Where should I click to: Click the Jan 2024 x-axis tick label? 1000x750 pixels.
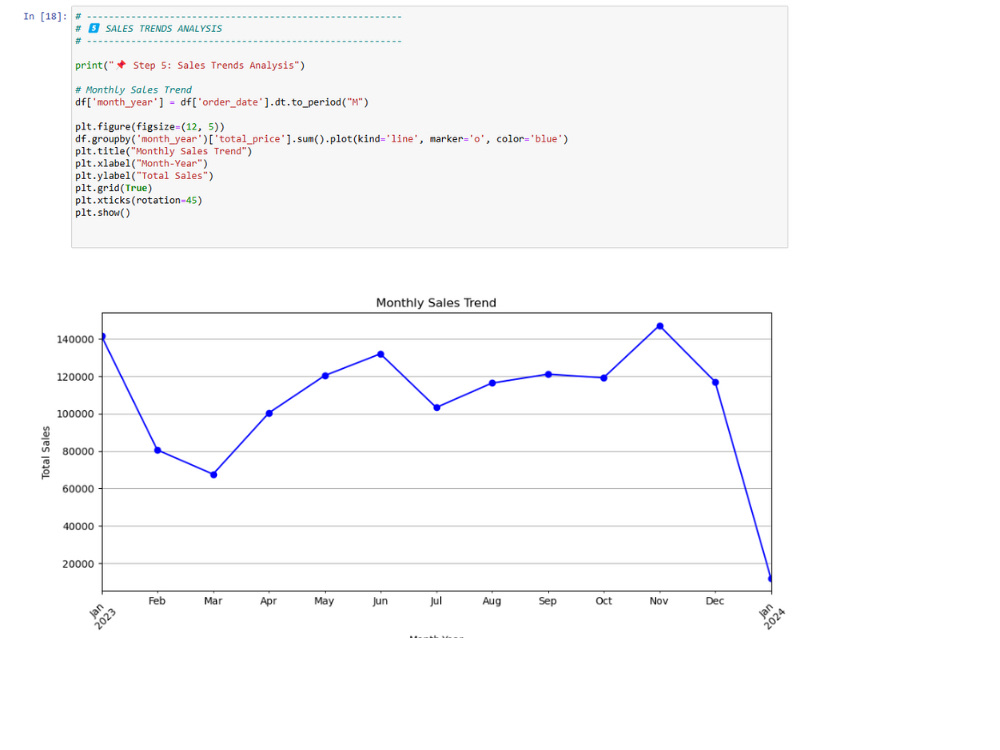(772, 615)
